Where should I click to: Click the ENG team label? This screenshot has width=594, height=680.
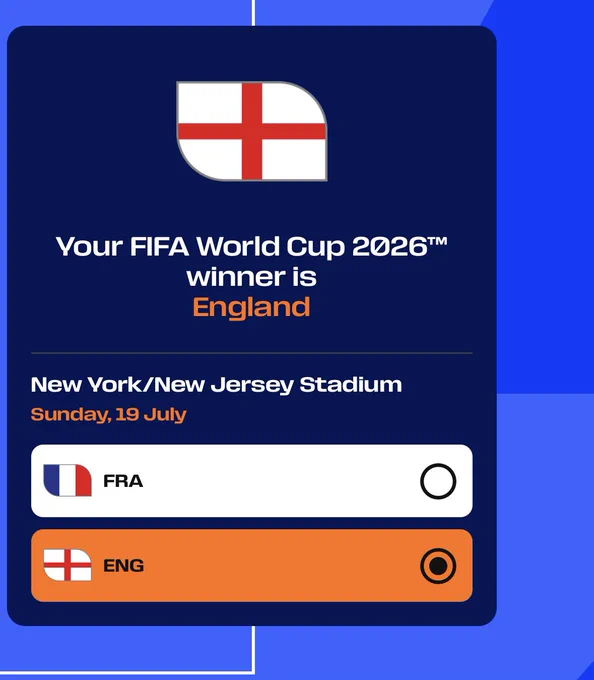pyautogui.click(x=124, y=566)
